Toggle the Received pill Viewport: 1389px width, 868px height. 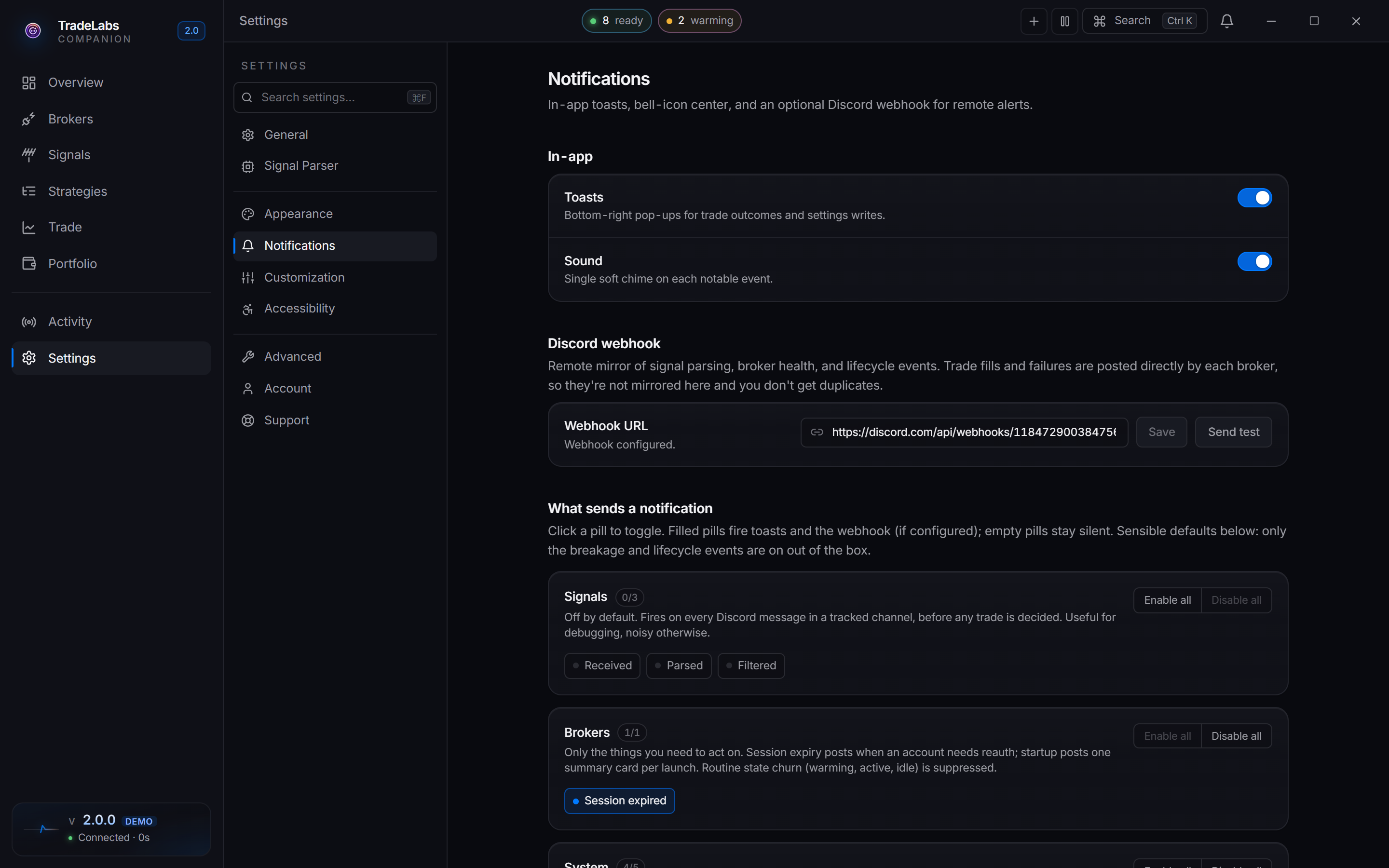602,666
